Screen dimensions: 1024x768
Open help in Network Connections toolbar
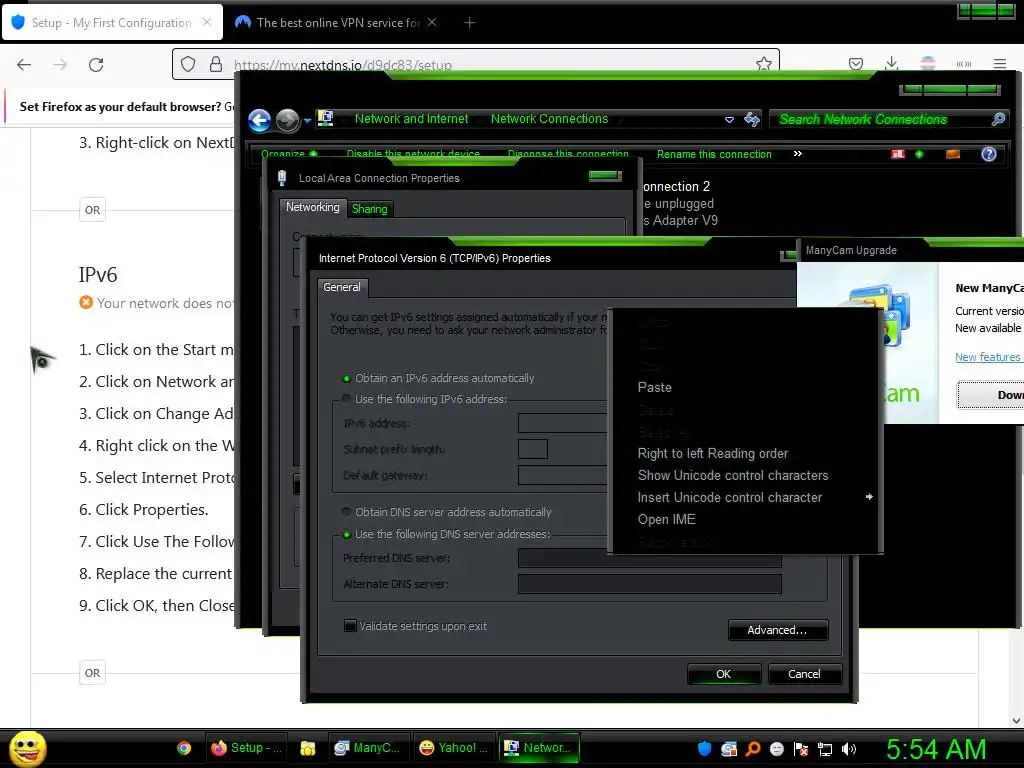[989, 154]
